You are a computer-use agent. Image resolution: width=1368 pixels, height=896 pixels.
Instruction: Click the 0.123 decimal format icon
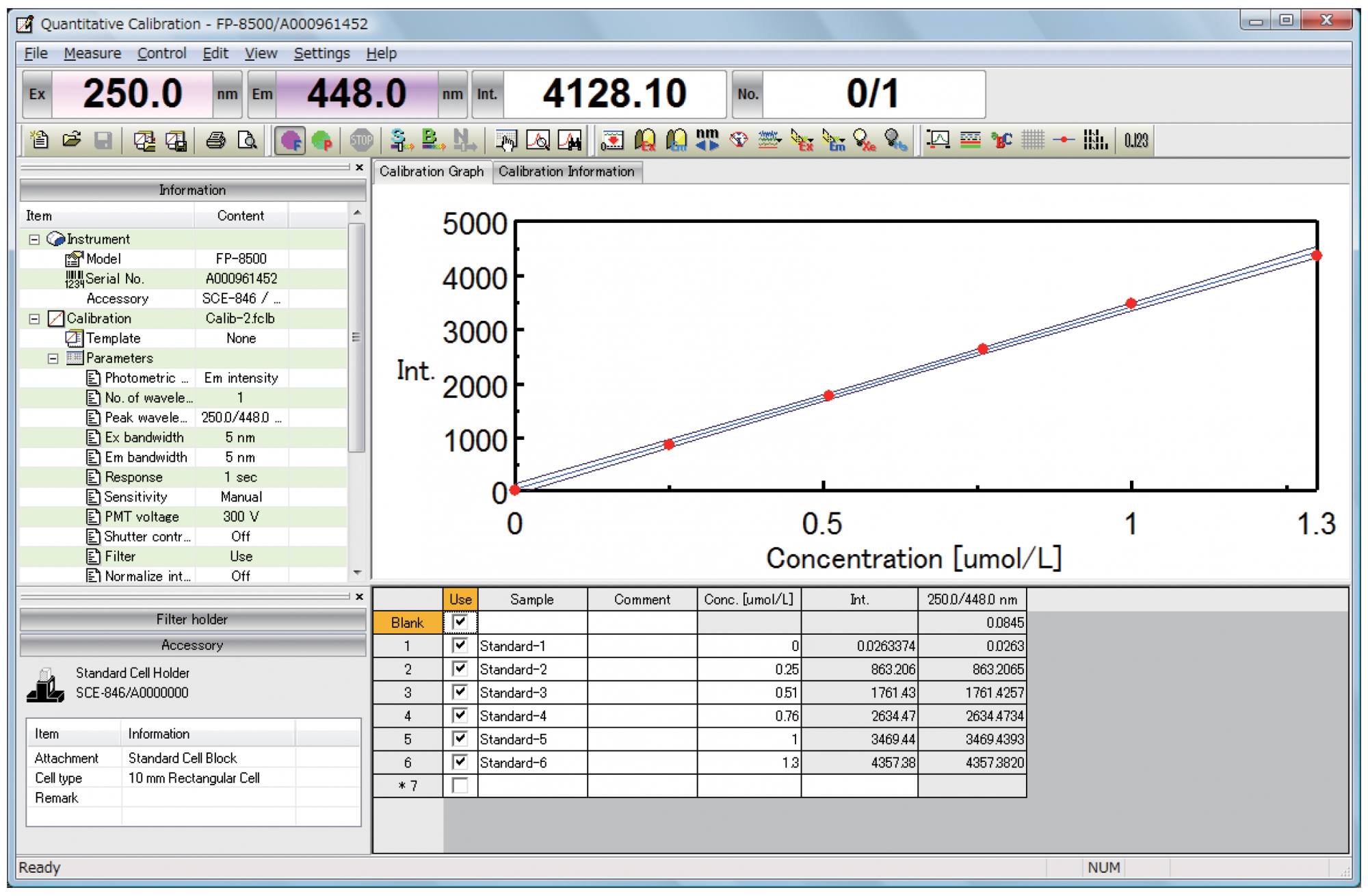pyautogui.click(x=1137, y=140)
